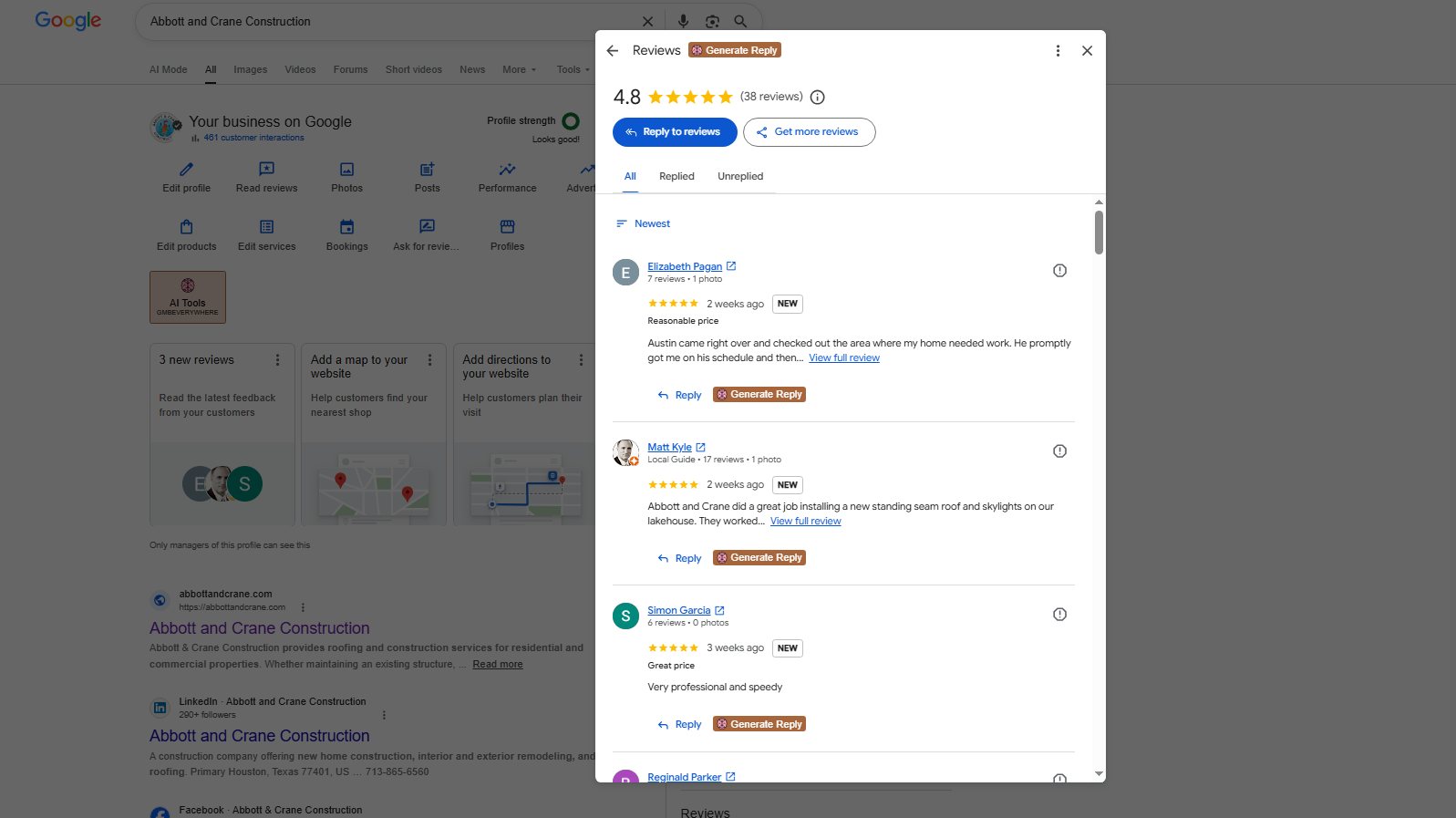
Task: Click the Ask for reviews icon
Action: 427,227
